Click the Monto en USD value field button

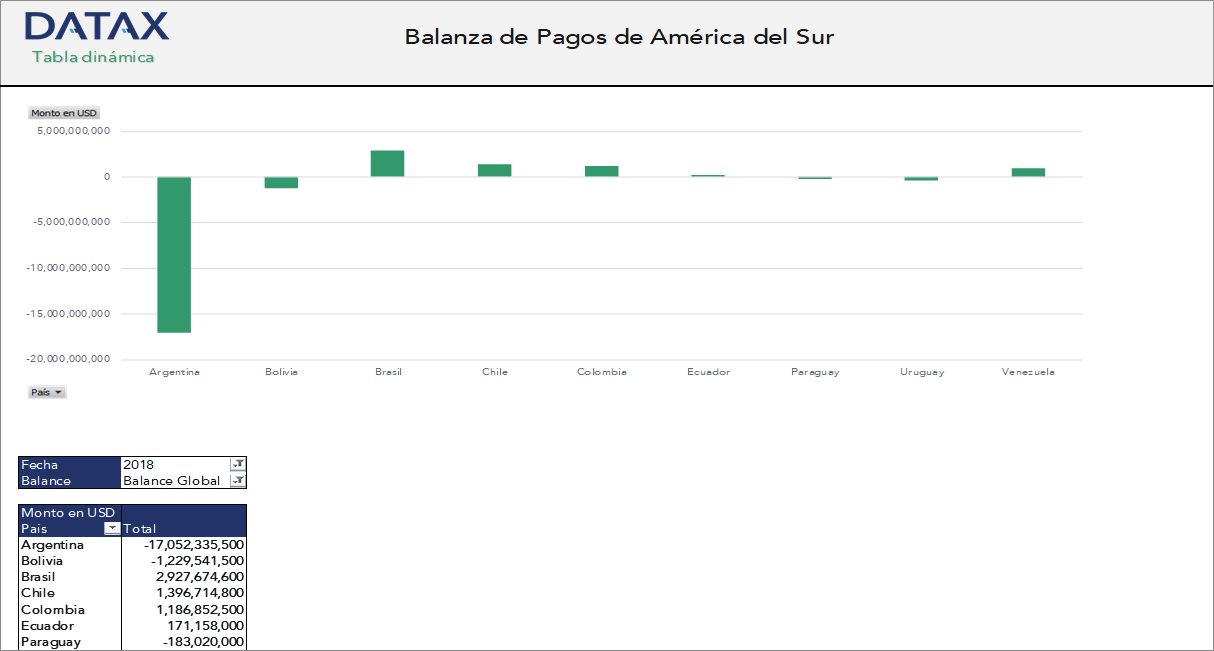(64, 113)
